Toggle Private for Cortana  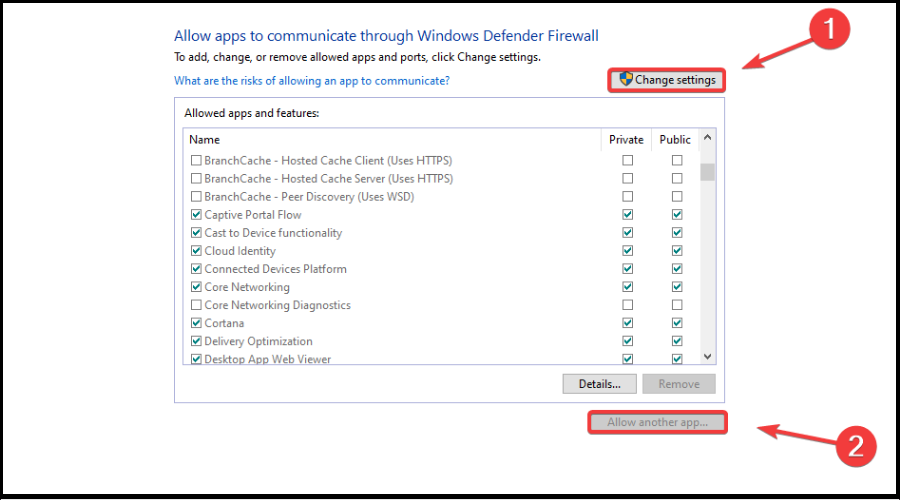click(x=627, y=323)
